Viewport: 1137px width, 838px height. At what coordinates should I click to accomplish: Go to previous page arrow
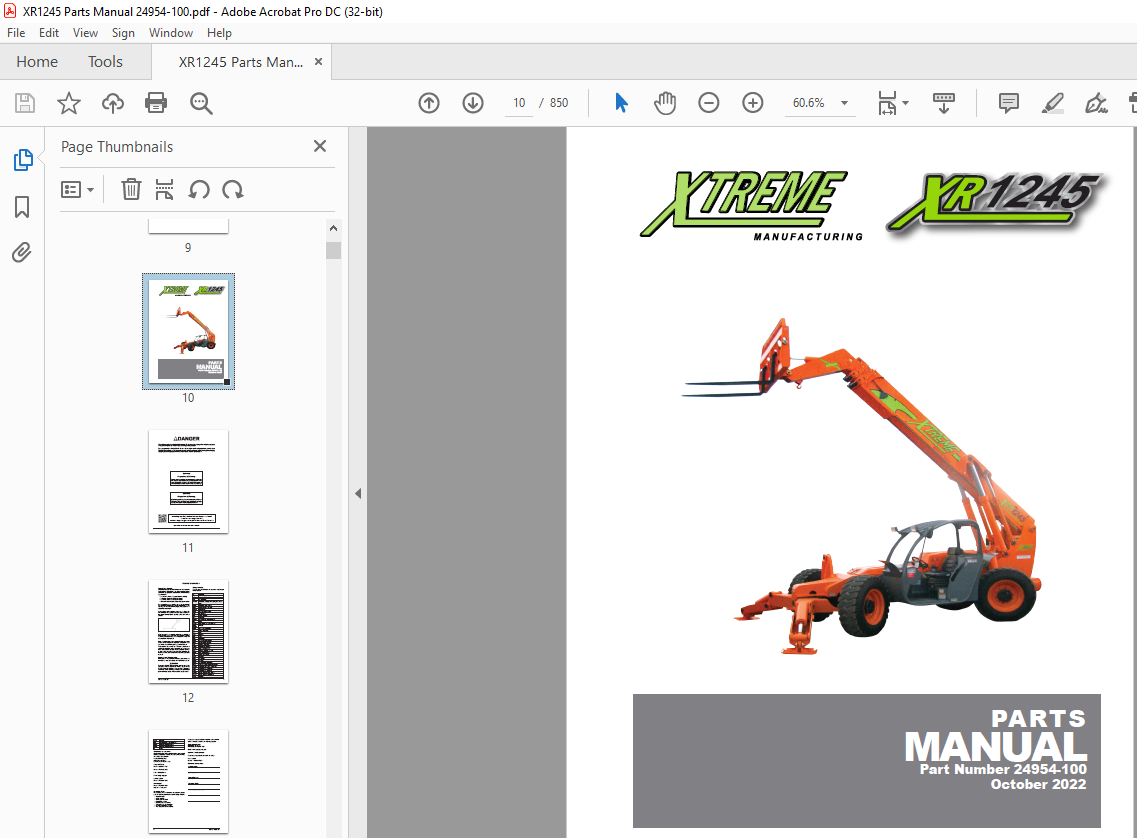429,103
